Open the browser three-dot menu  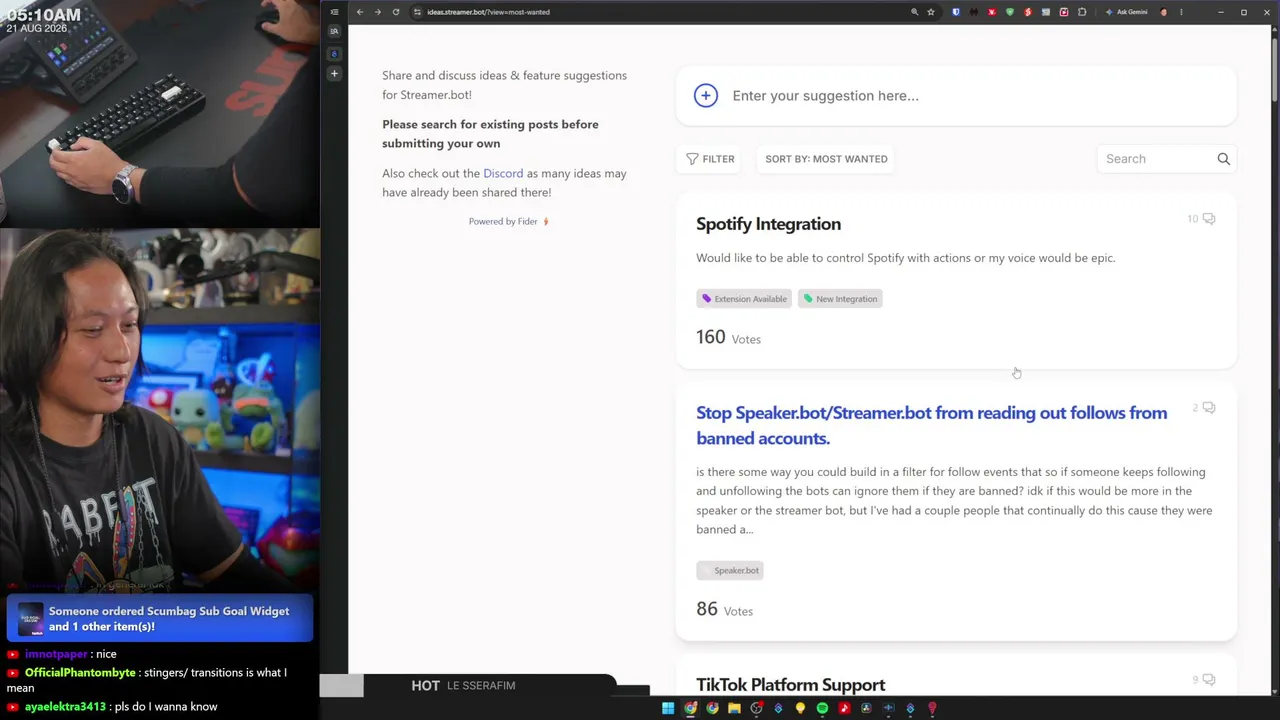coord(1181,12)
